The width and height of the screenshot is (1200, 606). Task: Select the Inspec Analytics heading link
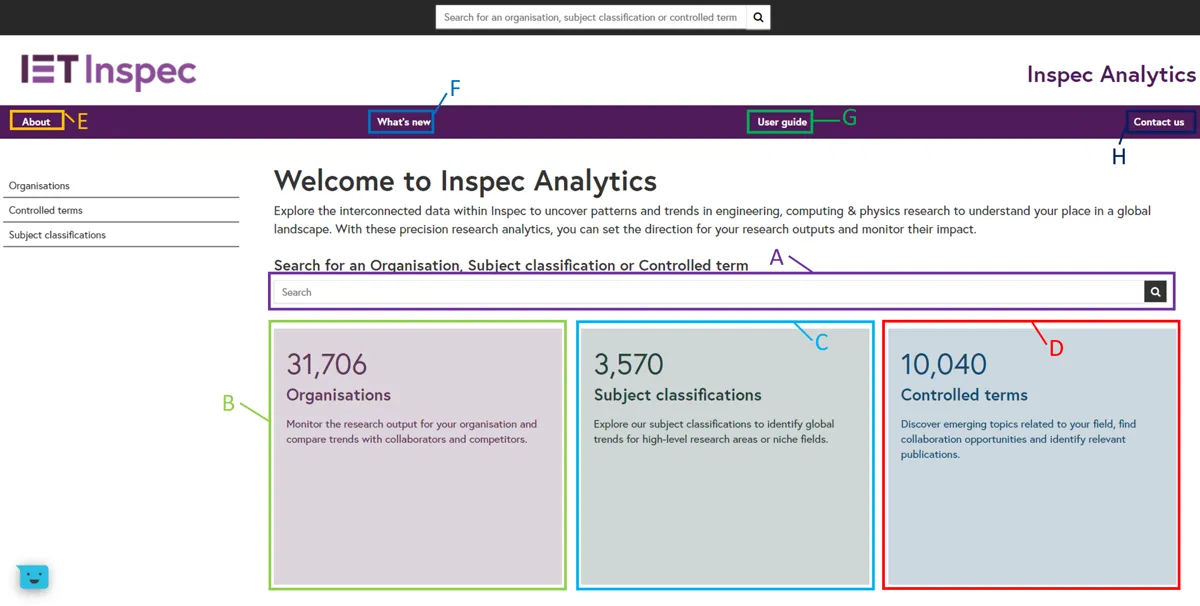click(x=1110, y=74)
